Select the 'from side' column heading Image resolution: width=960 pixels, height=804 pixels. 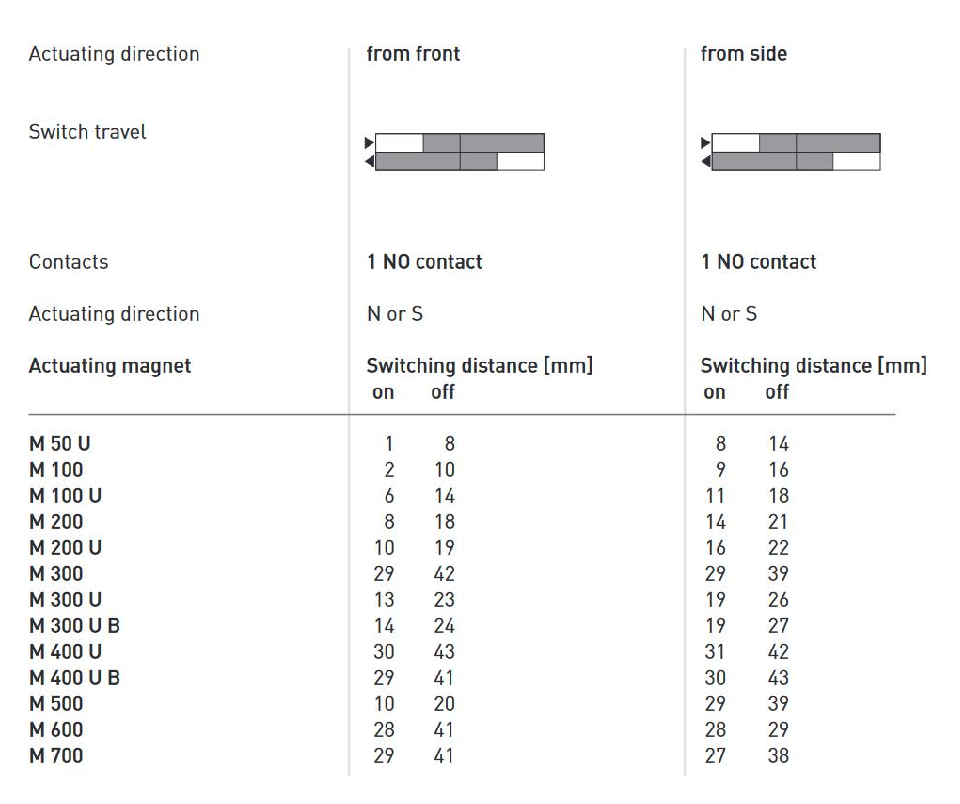coord(743,54)
